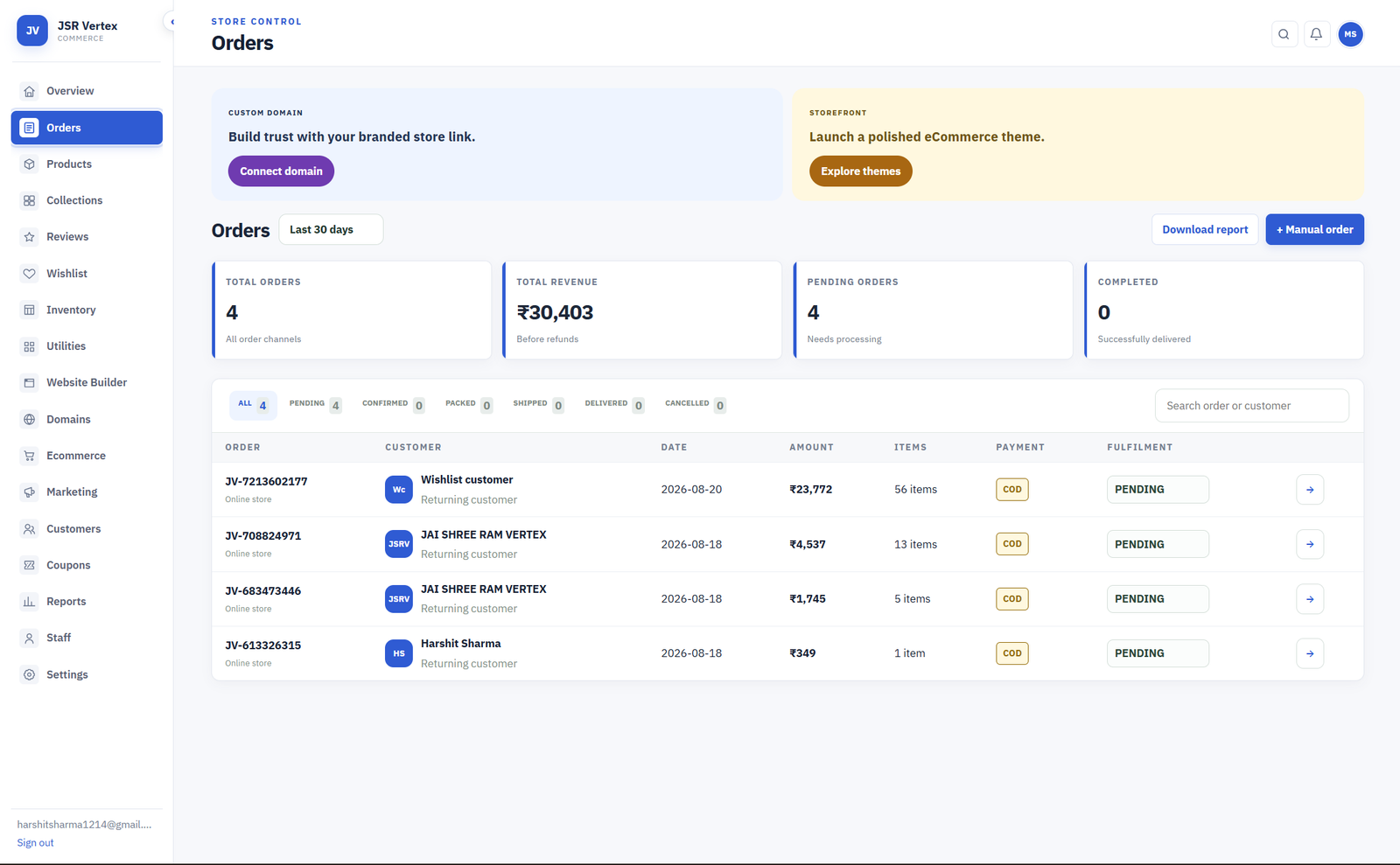This screenshot has width=1400, height=865.
Task: Go to Customers in the sidebar
Action: point(87,529)
